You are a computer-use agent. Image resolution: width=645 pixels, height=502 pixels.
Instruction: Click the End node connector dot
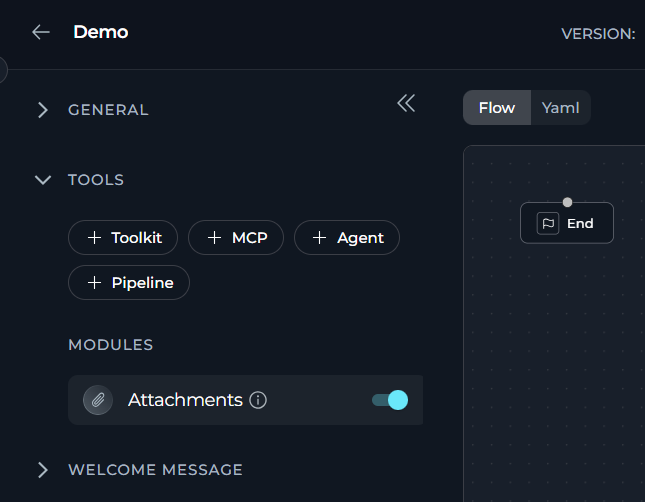[567, 202]
